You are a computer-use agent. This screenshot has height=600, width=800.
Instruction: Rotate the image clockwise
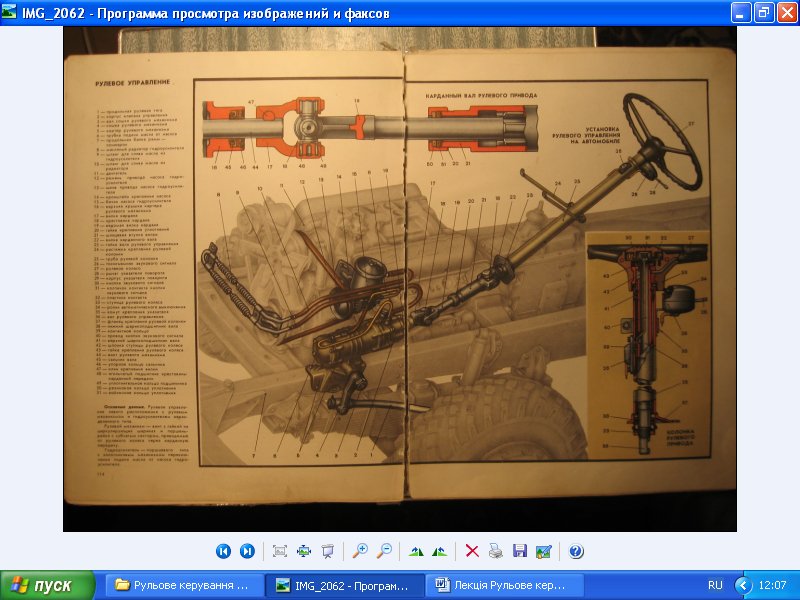416,551
